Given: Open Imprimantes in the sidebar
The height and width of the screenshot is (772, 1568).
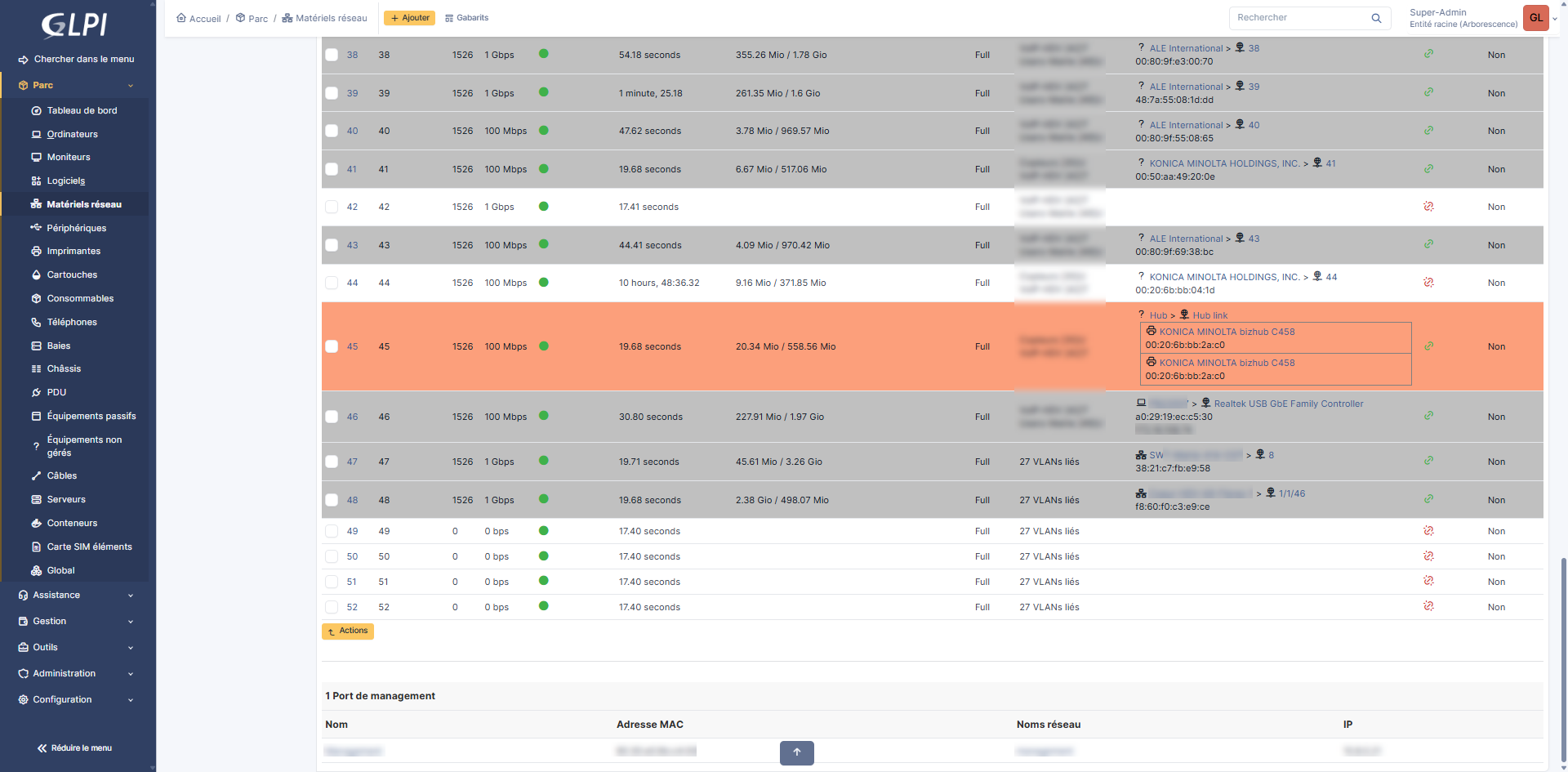Looking at the screenshot, I should tap(73, 252).
